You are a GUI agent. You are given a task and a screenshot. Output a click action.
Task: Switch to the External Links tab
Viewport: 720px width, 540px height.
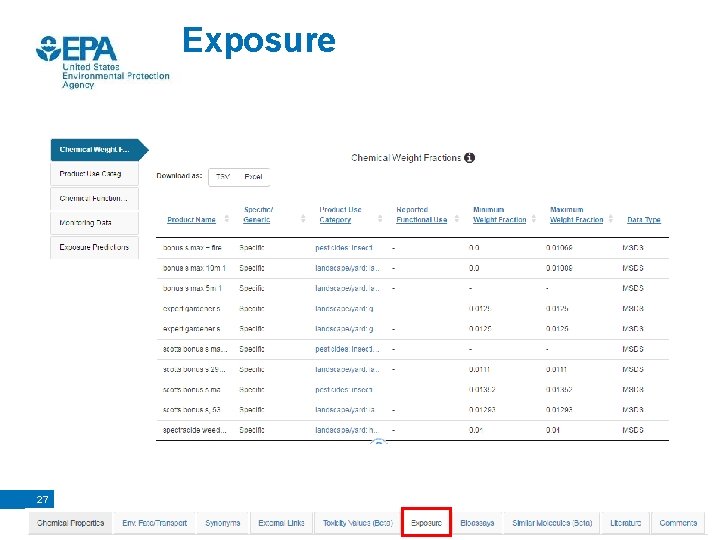[x=281, y=523]
